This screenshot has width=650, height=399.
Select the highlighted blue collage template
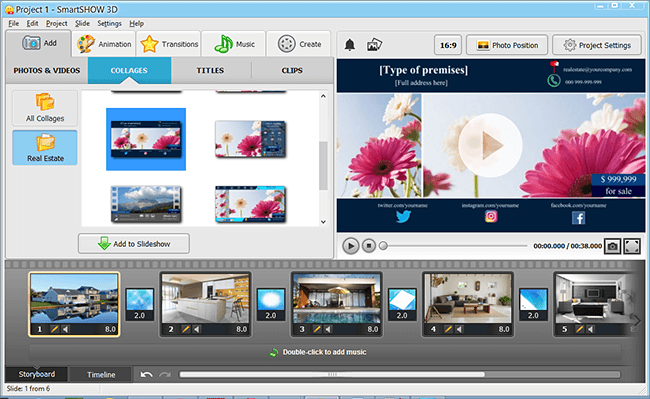146,139
